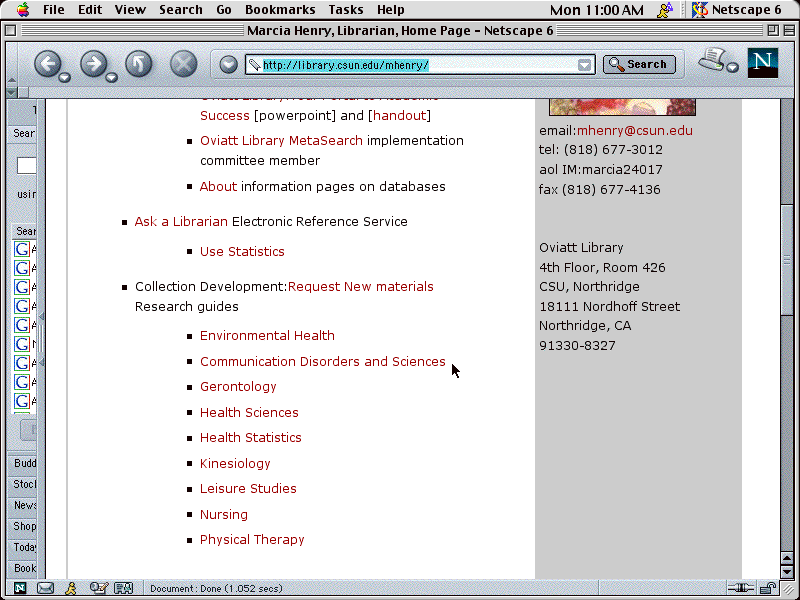Open the Oviatt Library MetaSearch link
The image size is (800, 600).
281,141
